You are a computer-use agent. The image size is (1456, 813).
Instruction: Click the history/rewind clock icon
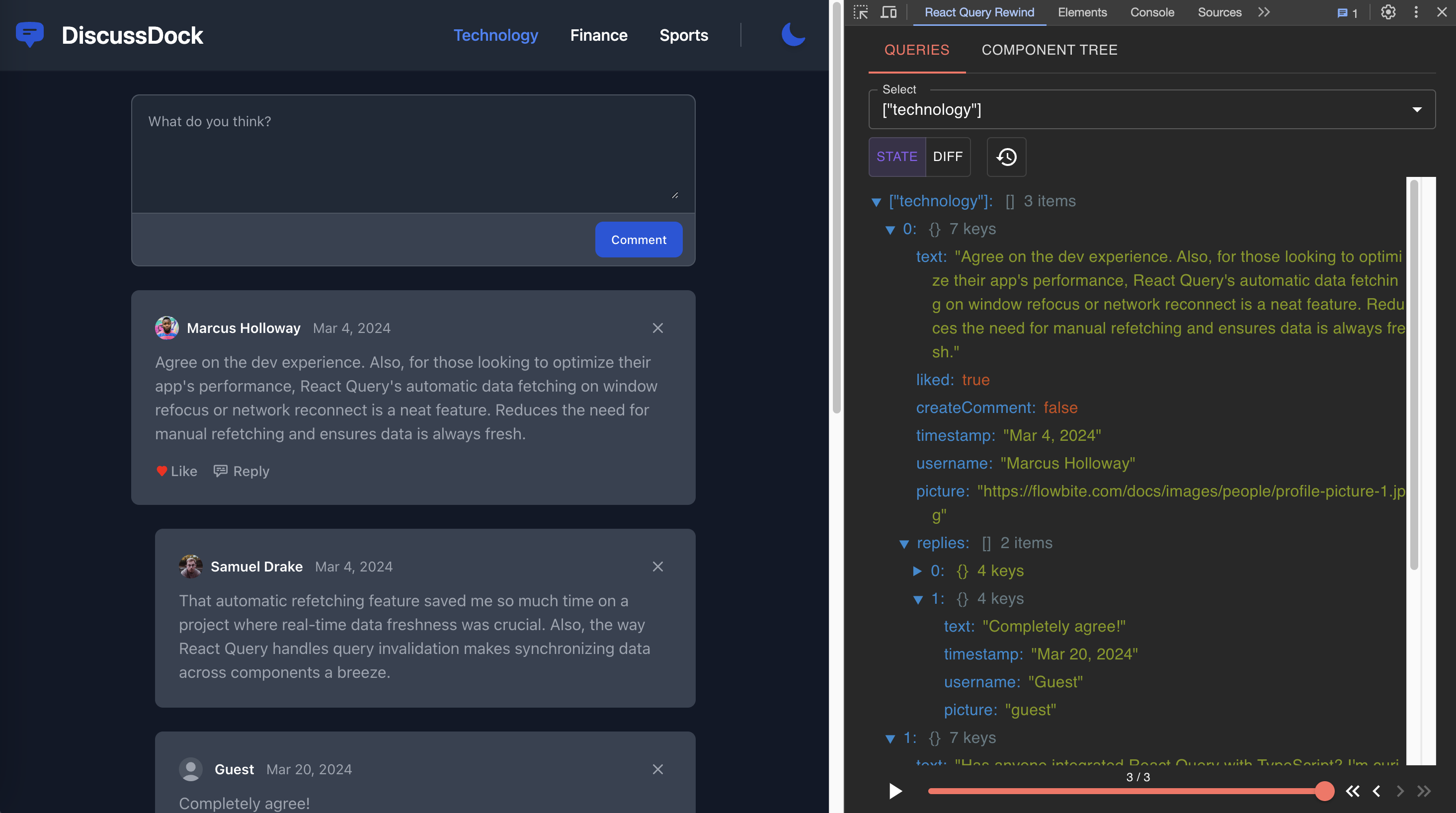(x=1006, y=156)
